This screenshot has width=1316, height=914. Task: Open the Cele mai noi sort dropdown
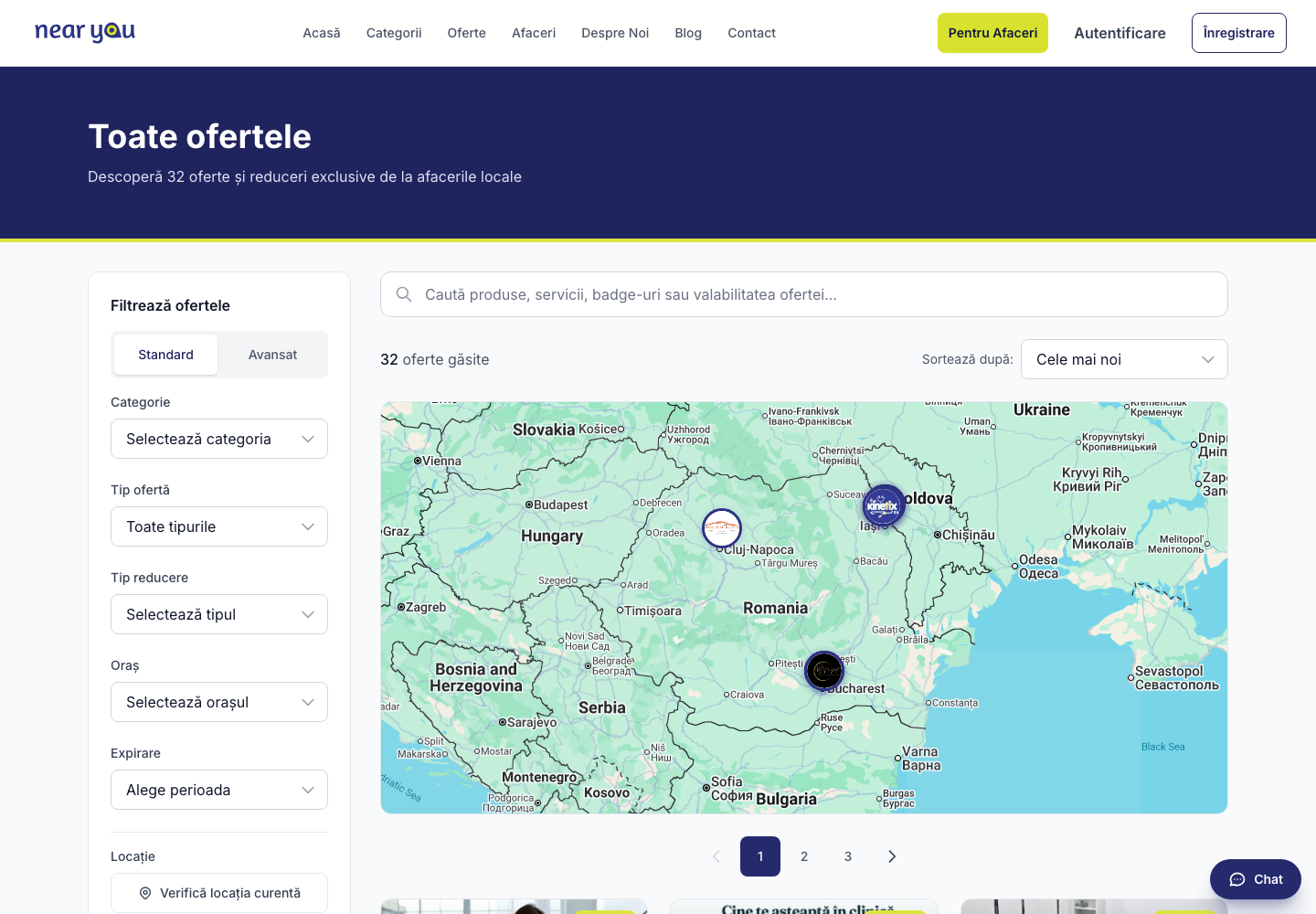click(1124, 359)
